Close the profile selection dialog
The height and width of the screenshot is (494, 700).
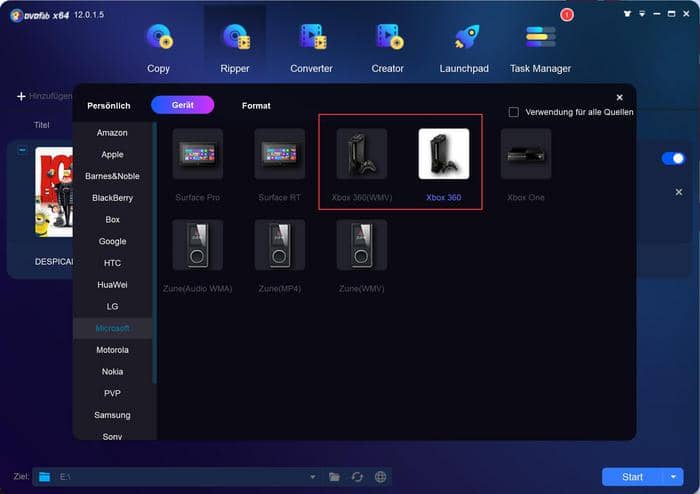pos(620,97)
